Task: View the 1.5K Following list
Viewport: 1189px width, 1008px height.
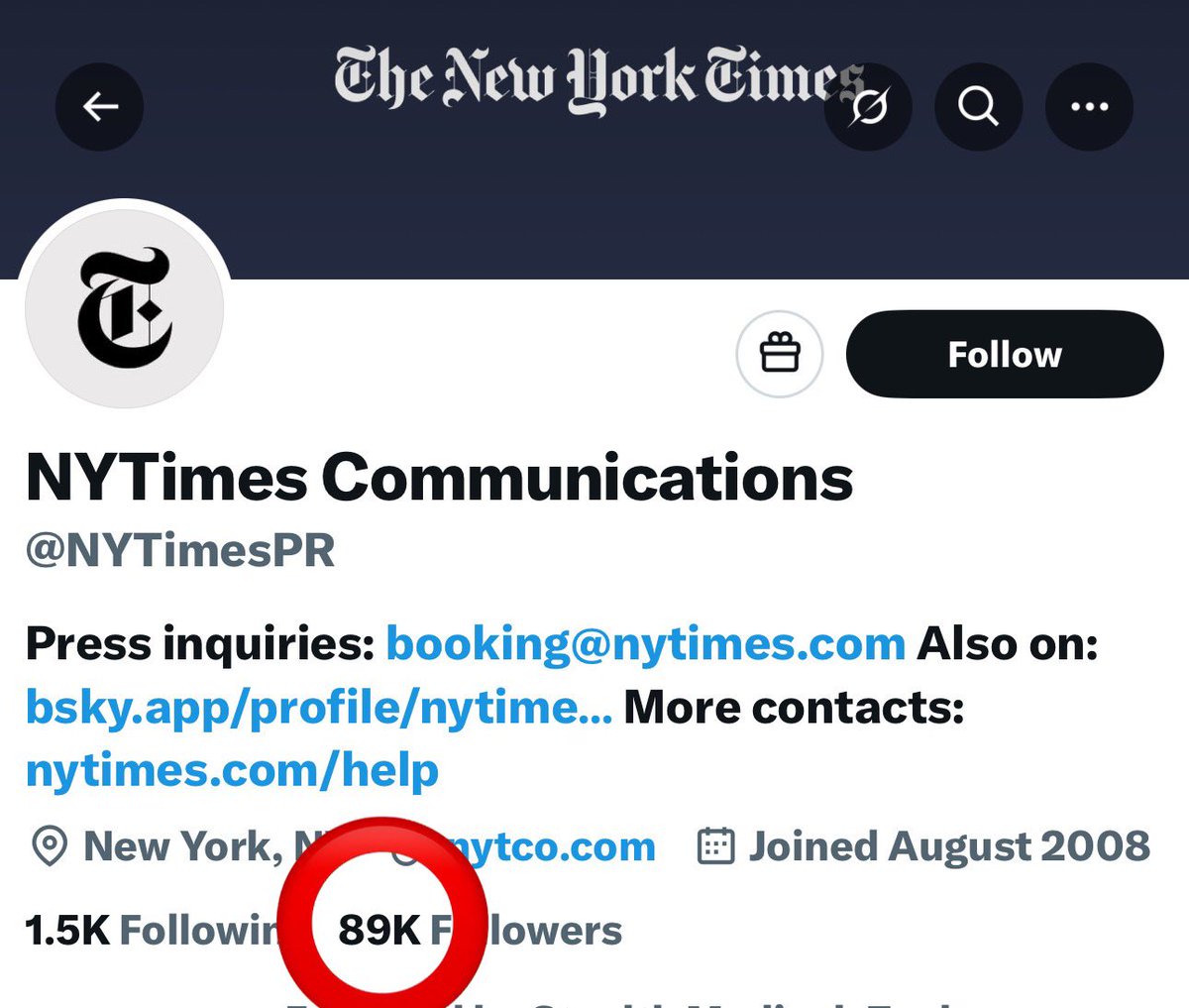Action: point(149,931)
